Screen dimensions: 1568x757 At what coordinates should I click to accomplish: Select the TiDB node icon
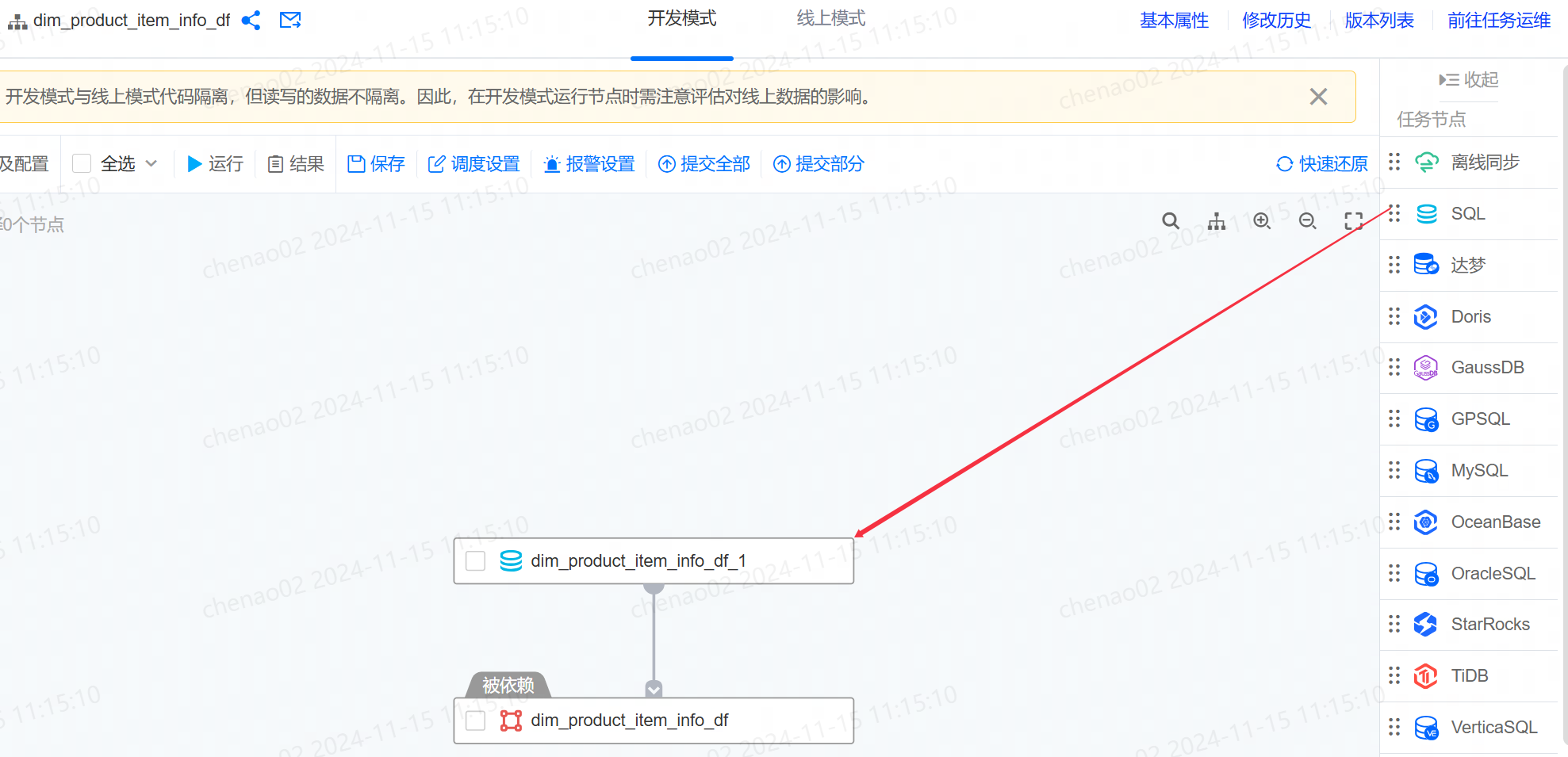pyautogui.click(x=1426, y=676)
